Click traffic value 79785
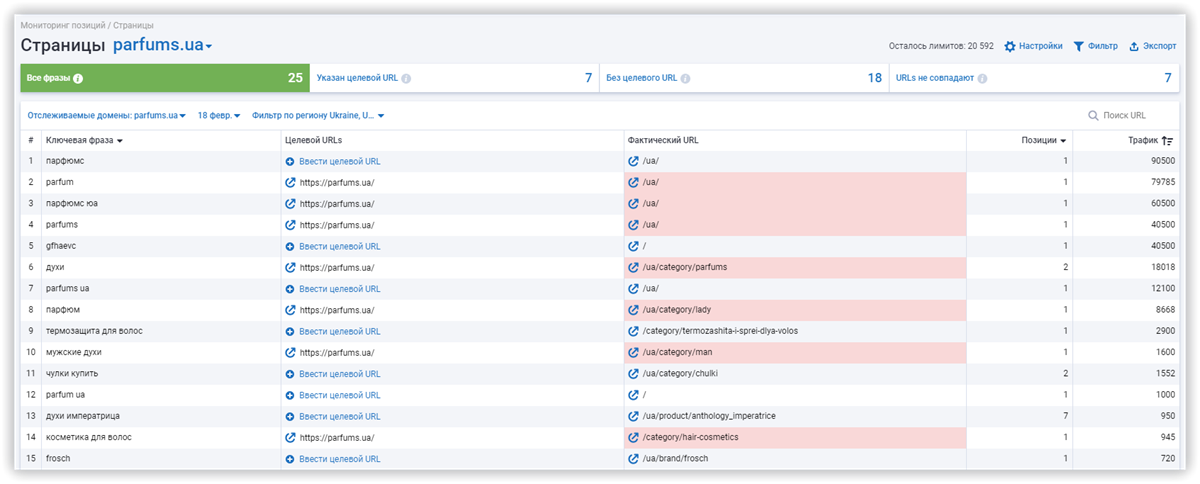Image resolution: width=1200 pixels, height=484 pixels. pos(1162,182)
